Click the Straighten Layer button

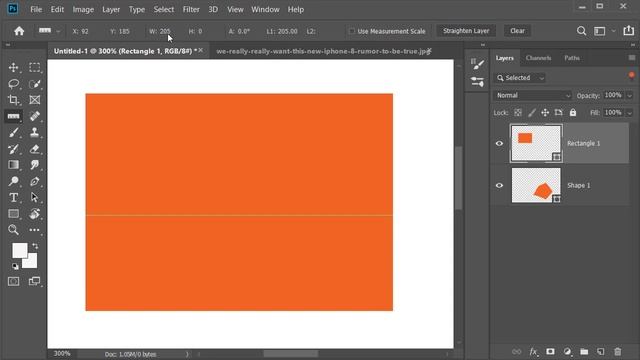click(x=466, y=31)
